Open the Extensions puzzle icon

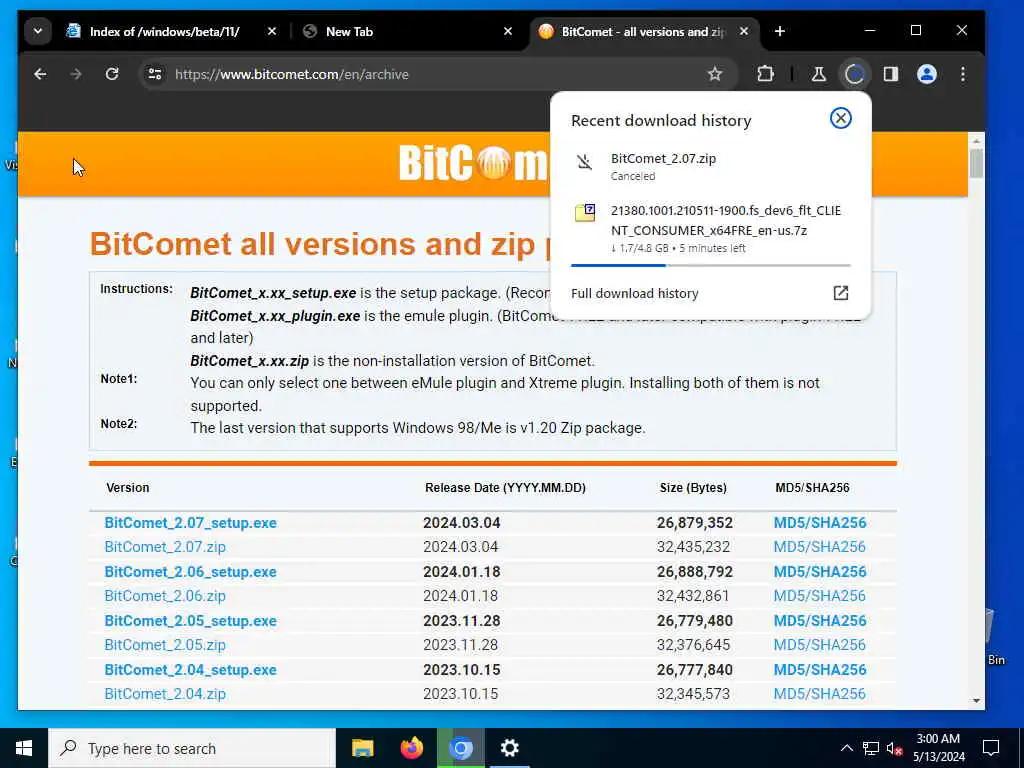click(765, 74)
